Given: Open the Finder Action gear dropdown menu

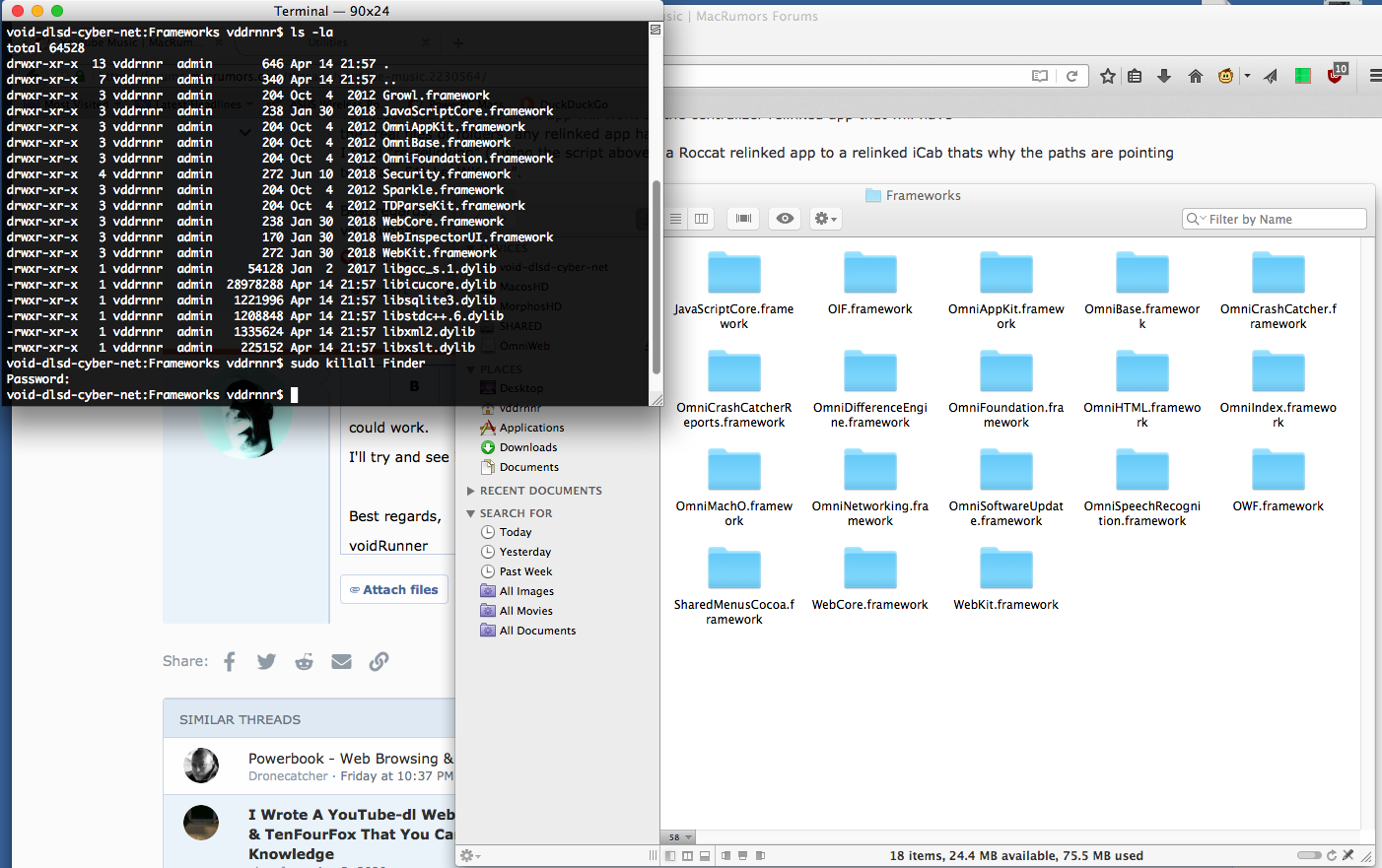Looking at the screenshot, I should point(825,219).
